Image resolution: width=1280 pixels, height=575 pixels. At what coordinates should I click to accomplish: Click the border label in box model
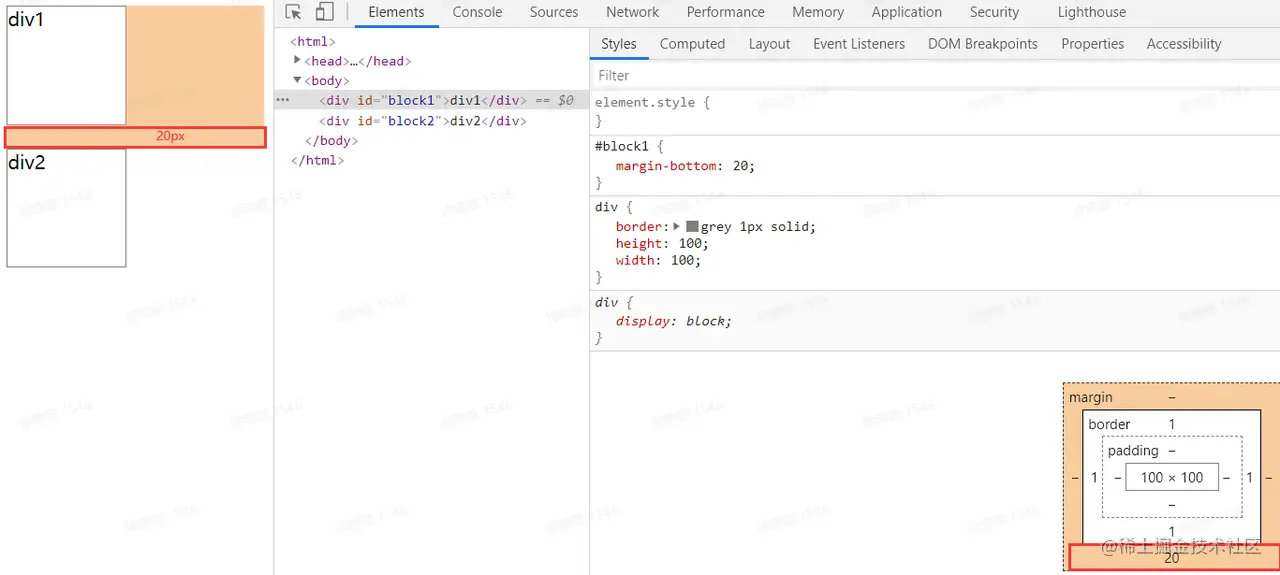tap(1109, 424)
